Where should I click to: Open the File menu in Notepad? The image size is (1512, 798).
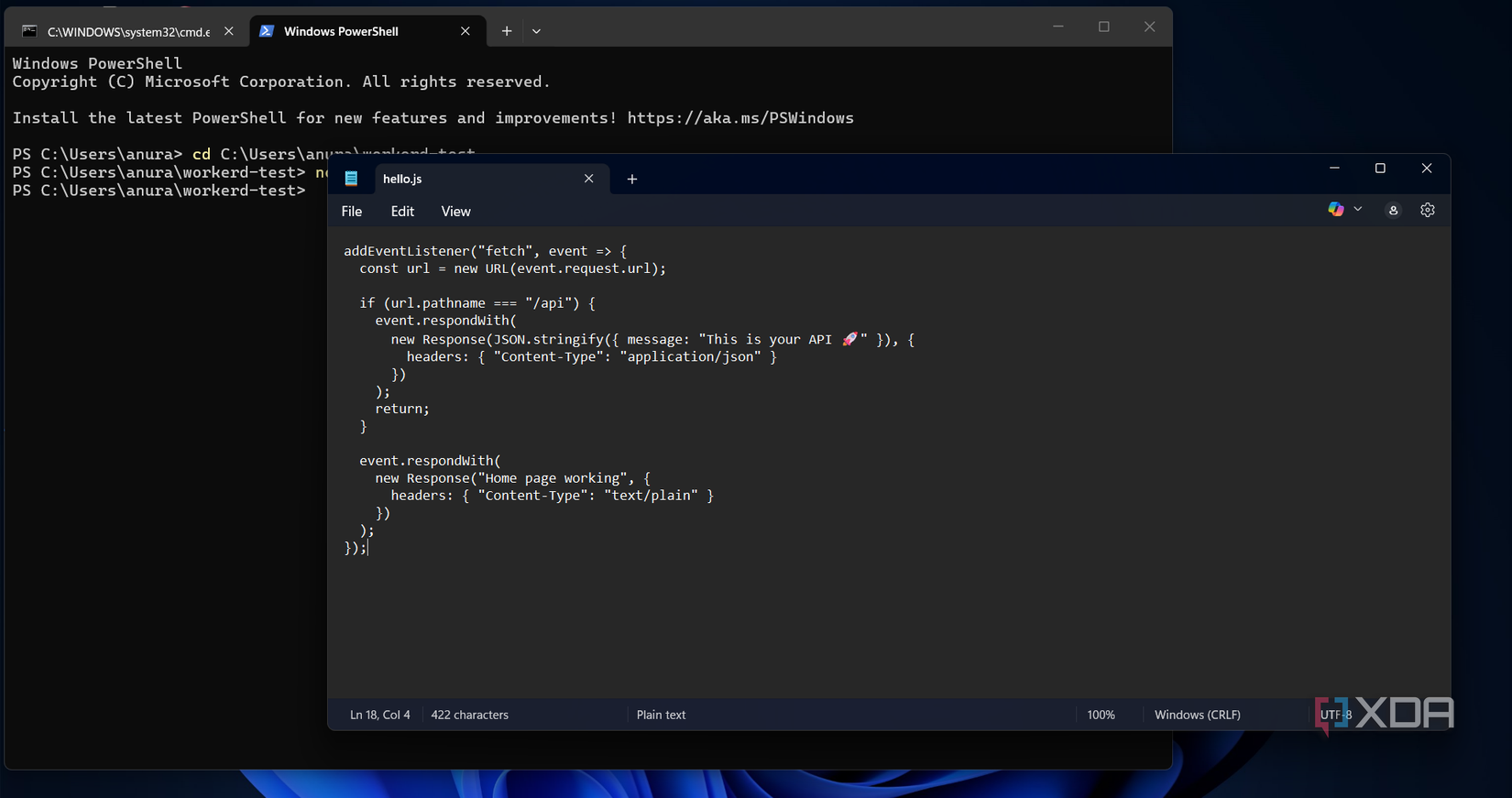point(352,212)
